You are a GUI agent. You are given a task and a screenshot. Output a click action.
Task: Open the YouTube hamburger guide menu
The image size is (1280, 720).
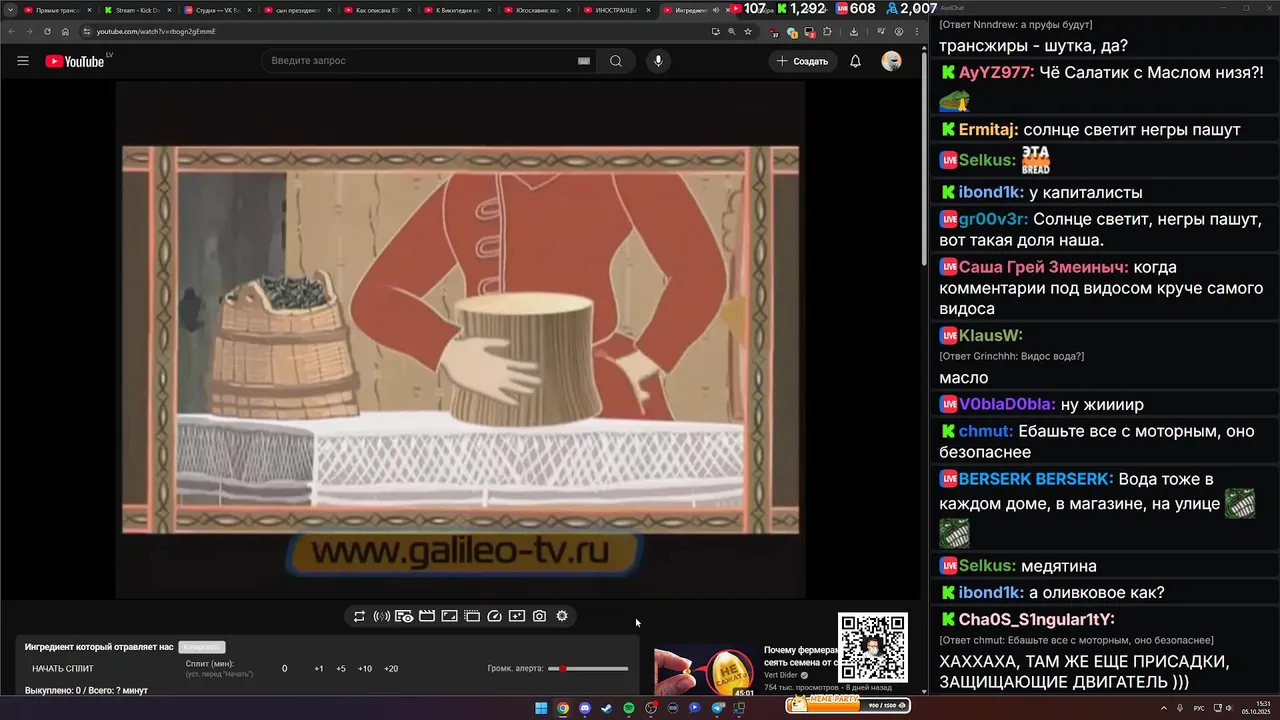[x=23, y=61]
